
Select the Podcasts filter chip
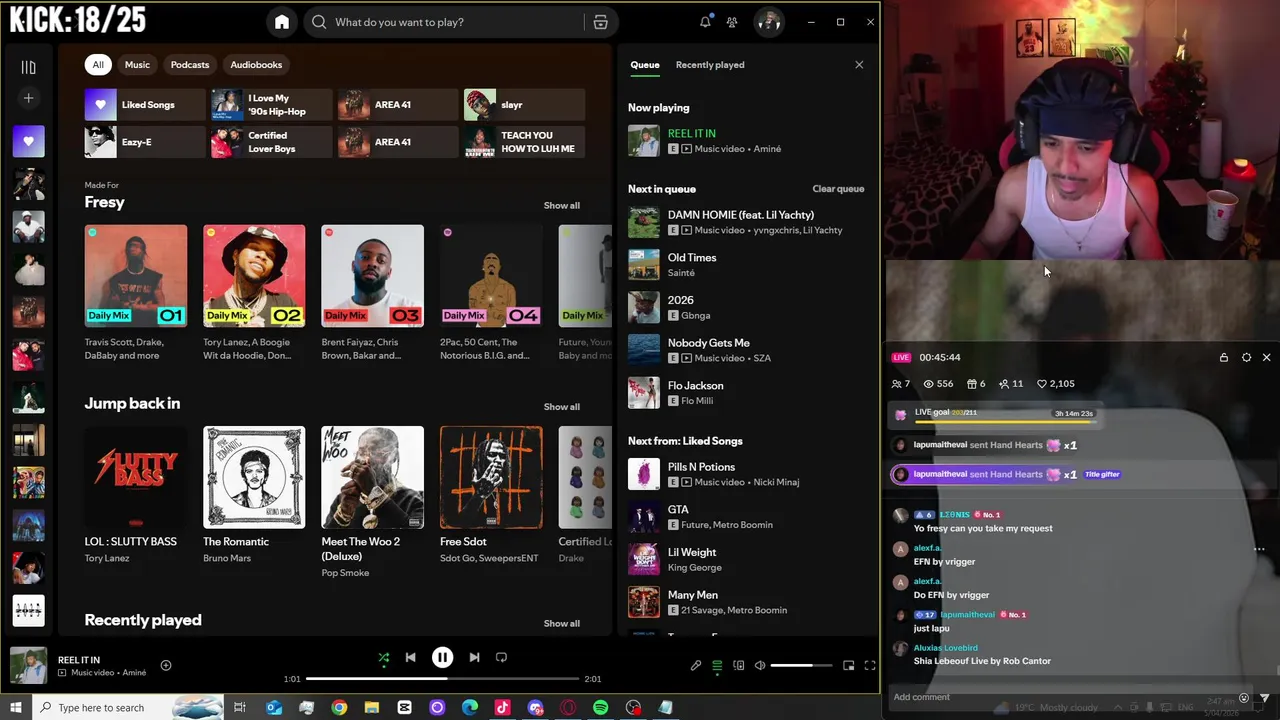(x=190, y=65)
